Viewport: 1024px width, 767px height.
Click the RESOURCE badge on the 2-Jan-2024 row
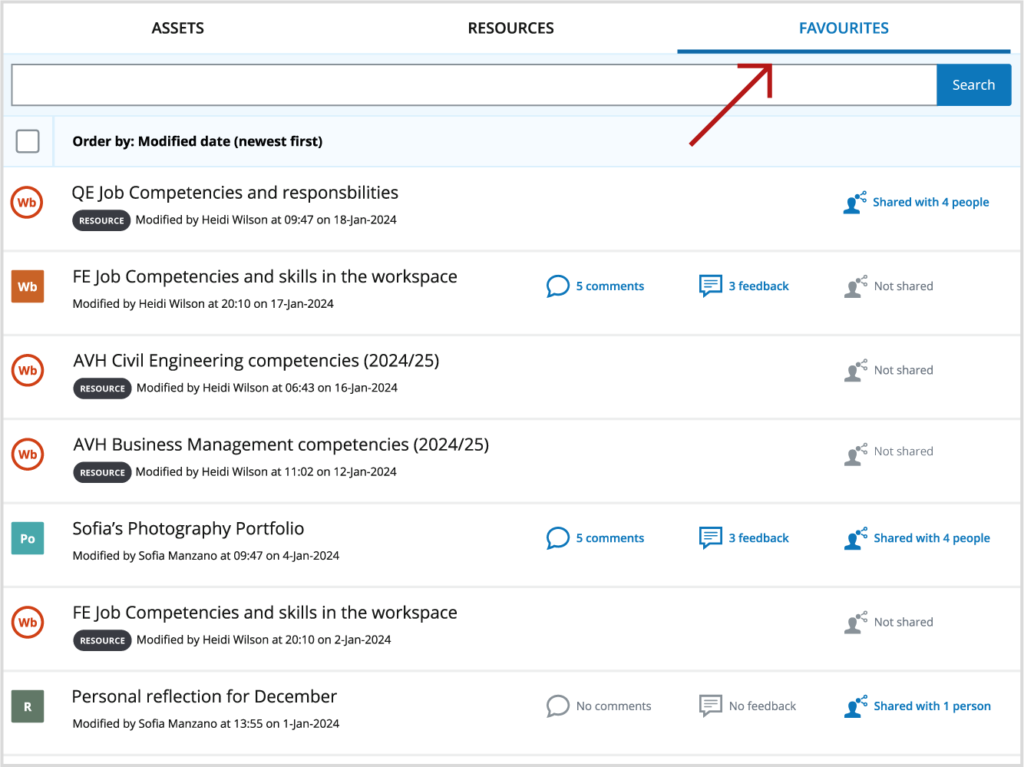click(x=102, y=640)
